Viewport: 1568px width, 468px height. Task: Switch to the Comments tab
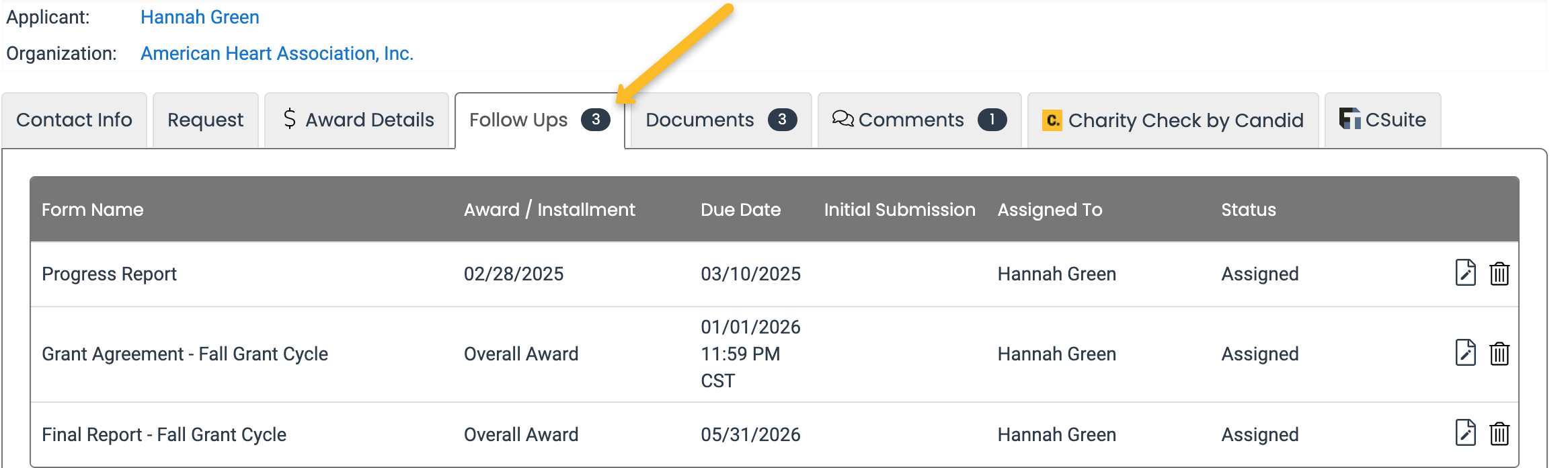tap(919, 120)
